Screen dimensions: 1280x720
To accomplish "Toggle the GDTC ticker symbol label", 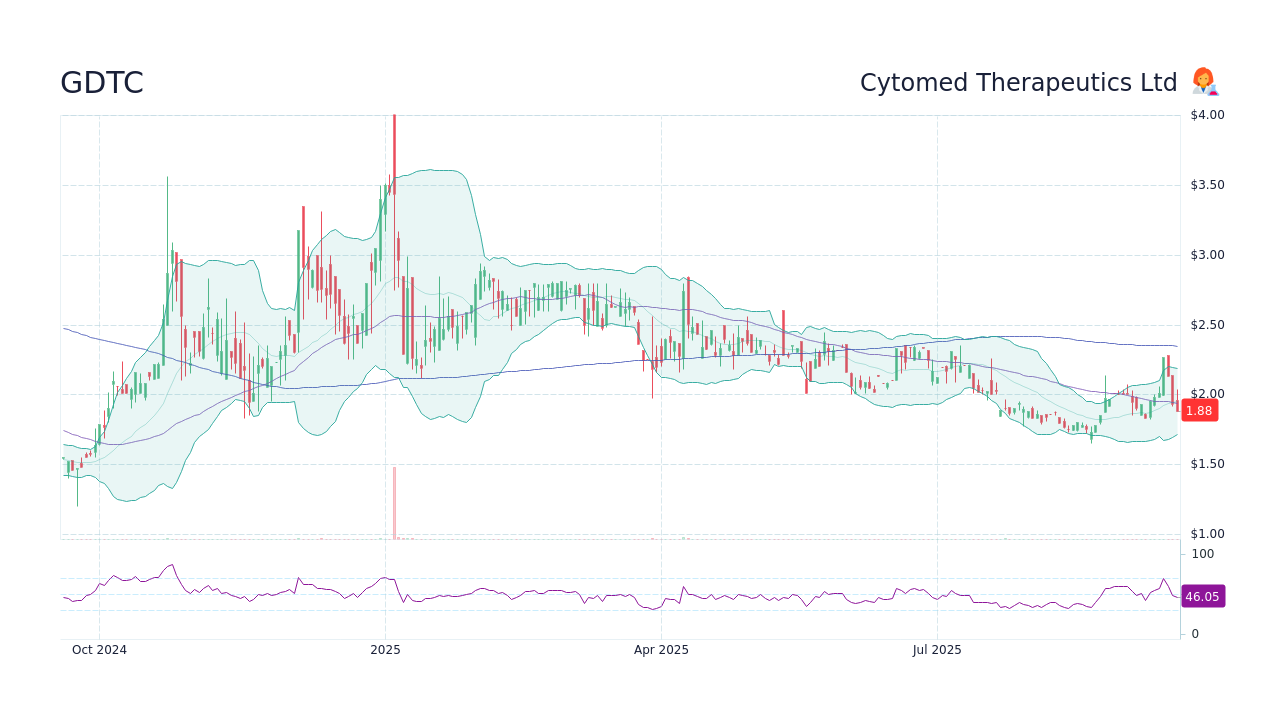I will tap(101, 82).
